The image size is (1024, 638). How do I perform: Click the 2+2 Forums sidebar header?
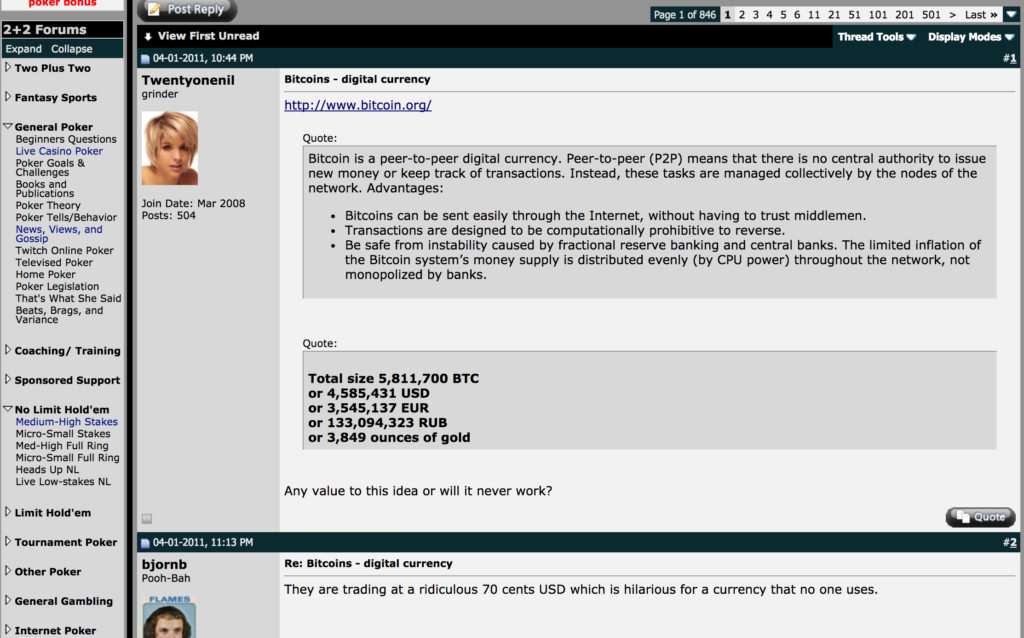coord(62,29)
